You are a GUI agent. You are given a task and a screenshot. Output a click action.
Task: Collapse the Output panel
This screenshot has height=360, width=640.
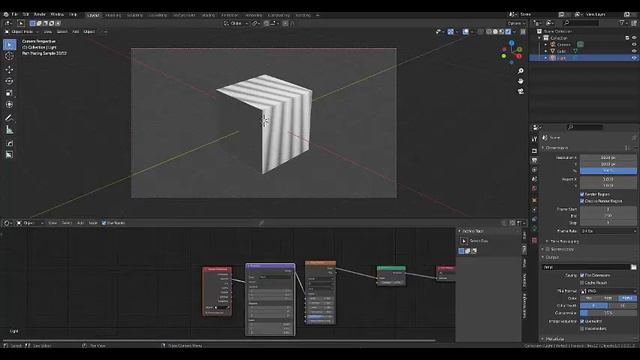point(551,257)
